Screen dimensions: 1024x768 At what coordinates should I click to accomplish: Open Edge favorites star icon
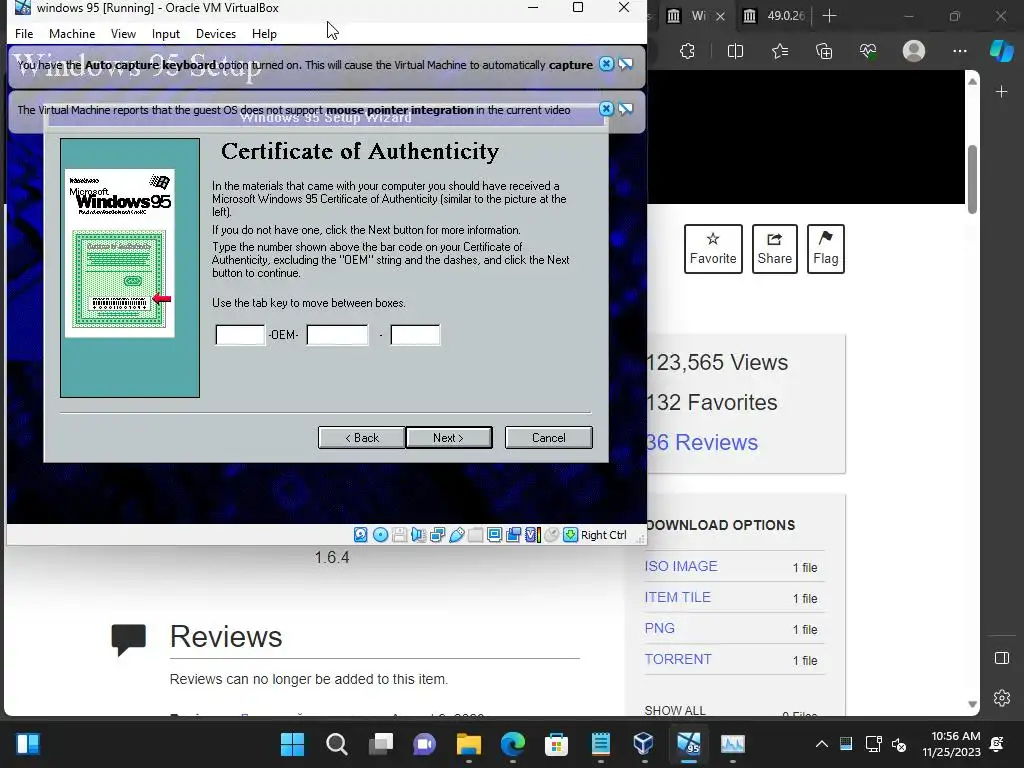[780, 51]
